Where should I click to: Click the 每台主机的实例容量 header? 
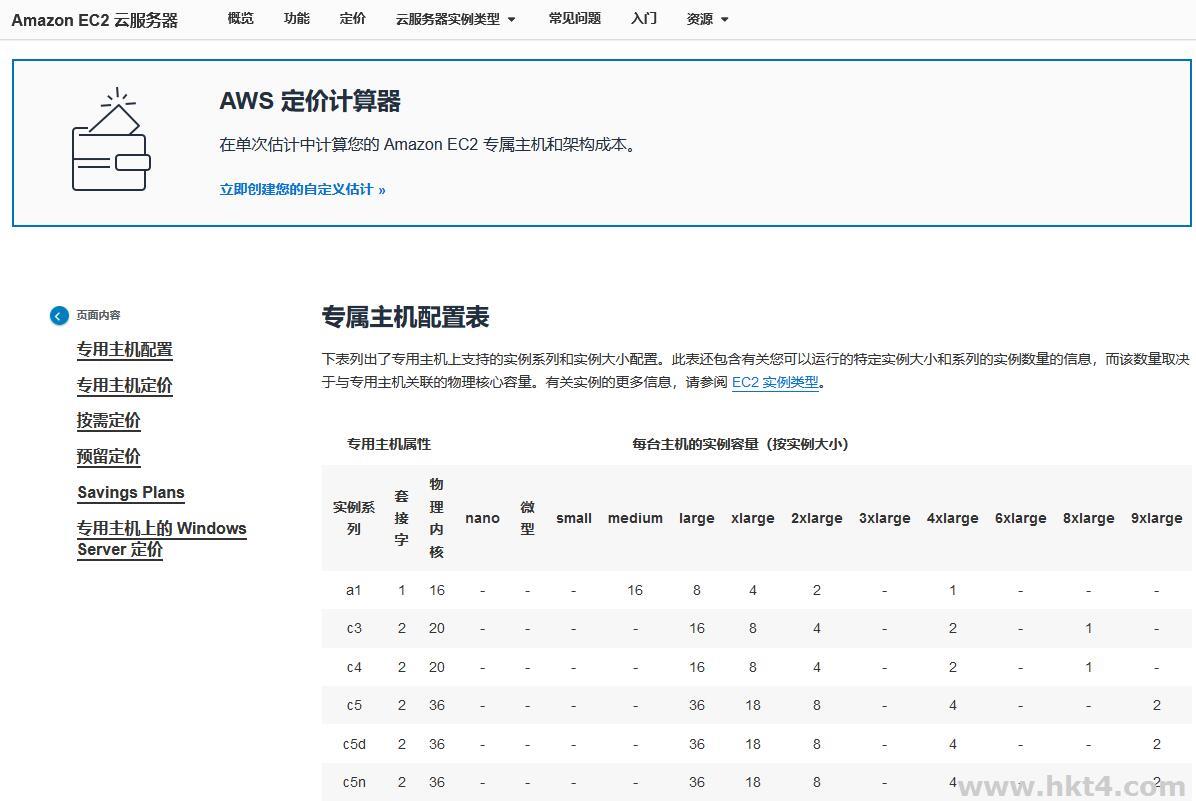click(740, 444)
